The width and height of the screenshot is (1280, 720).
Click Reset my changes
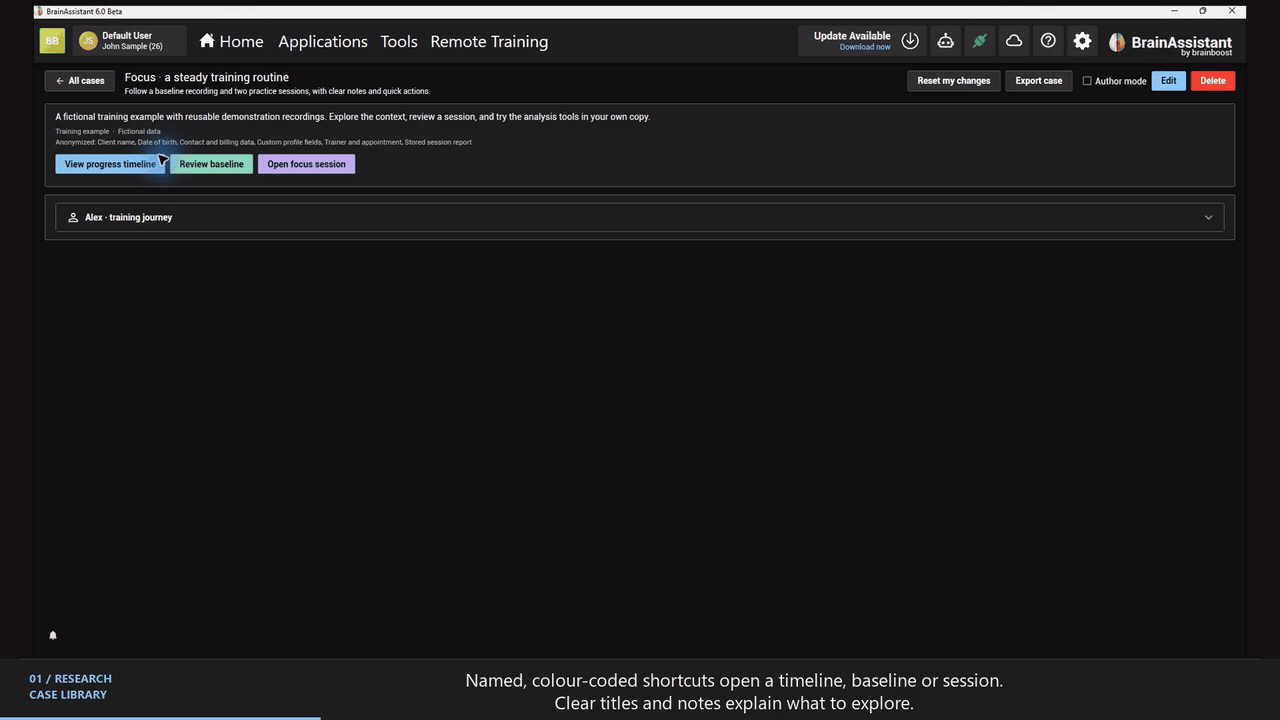954,81
